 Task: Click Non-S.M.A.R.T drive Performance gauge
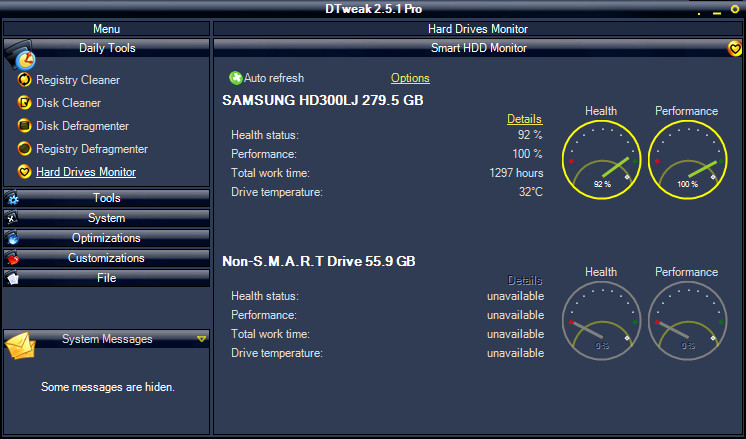click(x=687, y=321)
